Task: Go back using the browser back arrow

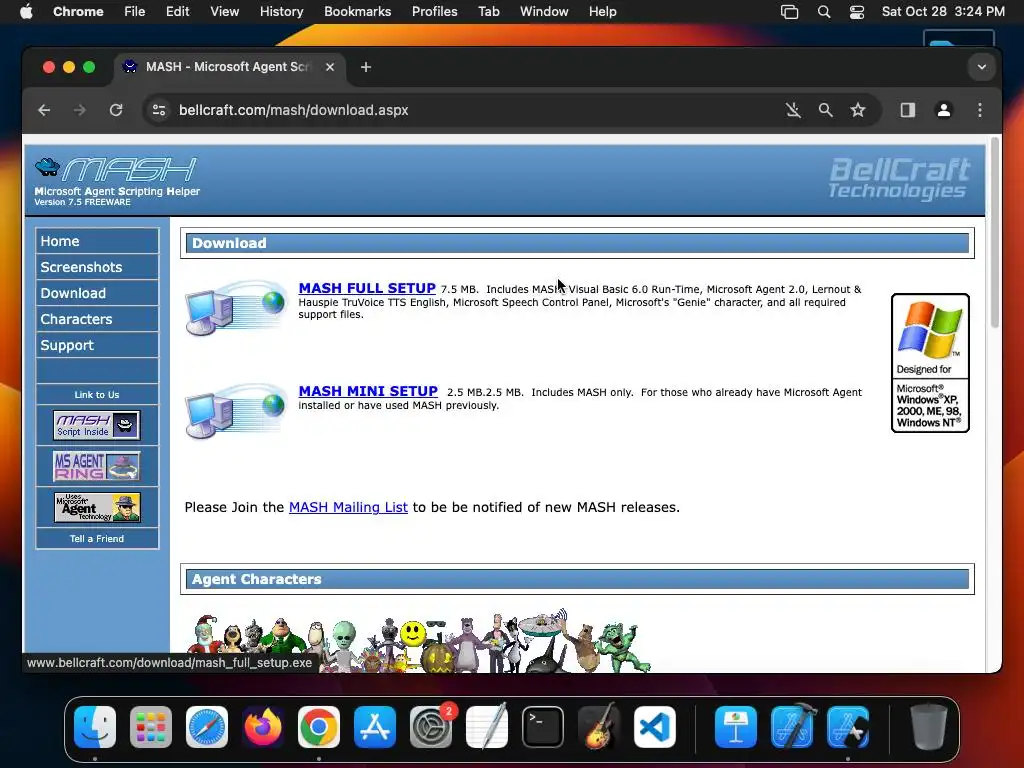Action: (44, 110)
